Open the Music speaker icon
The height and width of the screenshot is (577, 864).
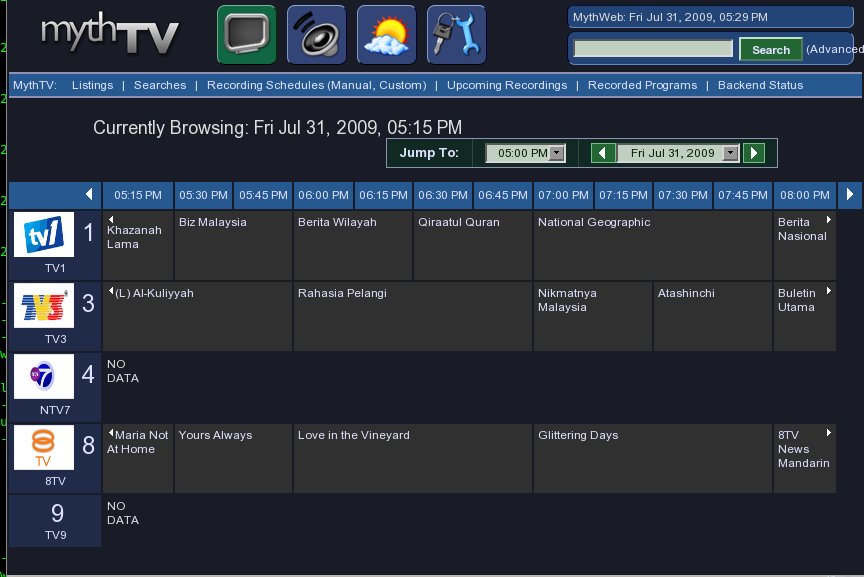(x=316, y=35)
